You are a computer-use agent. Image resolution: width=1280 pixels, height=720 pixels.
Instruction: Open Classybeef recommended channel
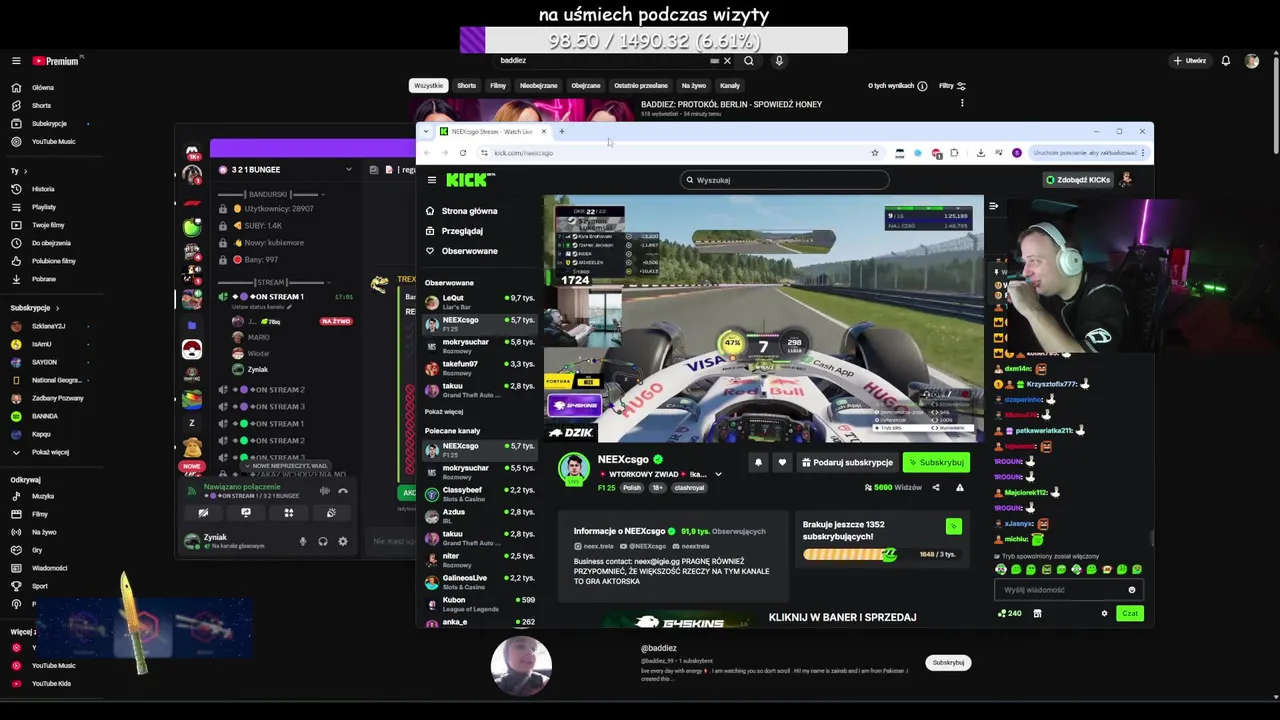pos(479,493)
